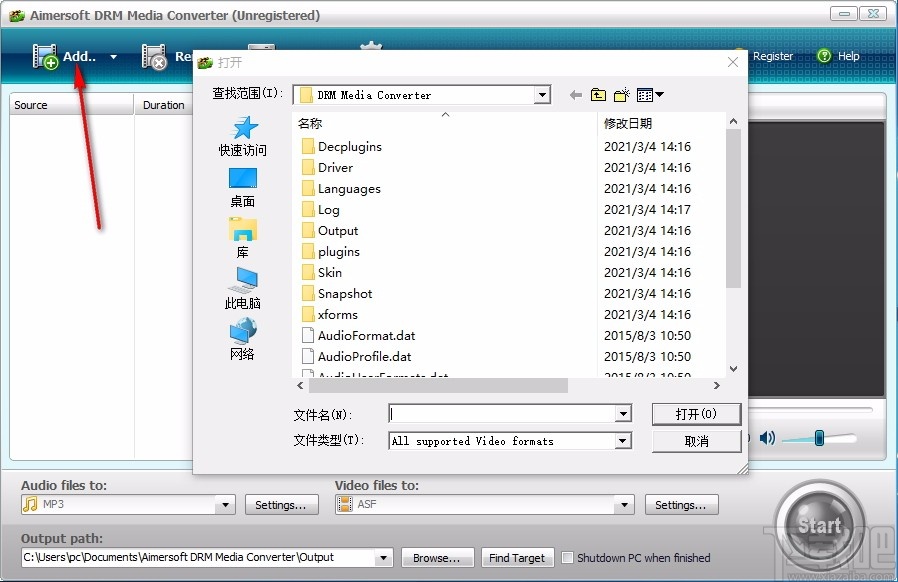Adjust the volume slider
The width and height of the screenshot is (898, 582).
click(x=820, y=437)
